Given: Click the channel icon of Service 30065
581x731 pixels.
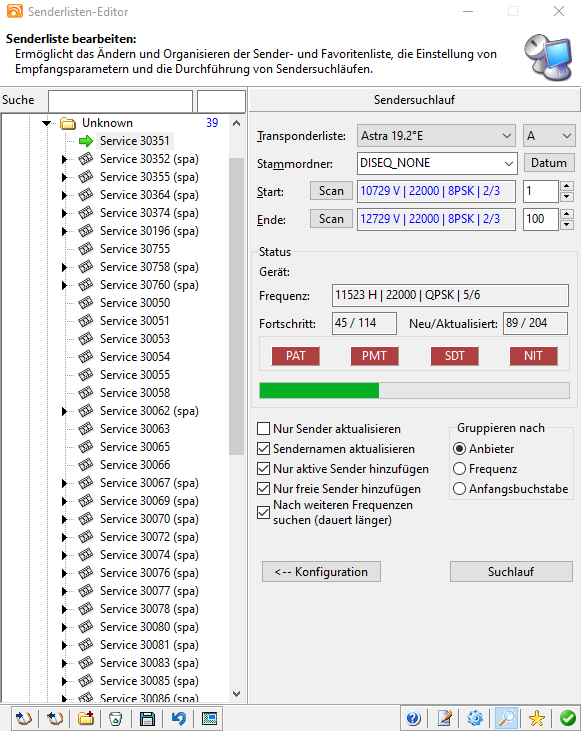Looking at the screenshot, I should [x=86, y=447].
